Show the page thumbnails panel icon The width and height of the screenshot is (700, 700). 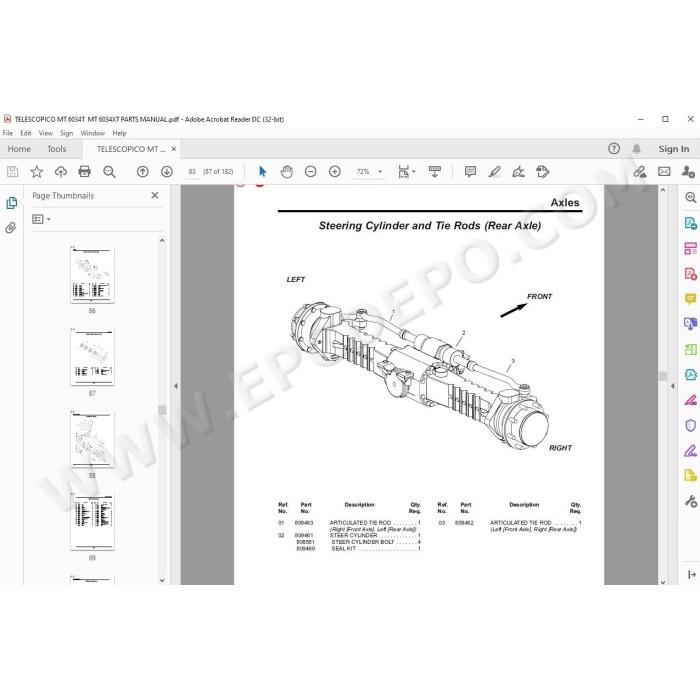[x=12, y=203]
